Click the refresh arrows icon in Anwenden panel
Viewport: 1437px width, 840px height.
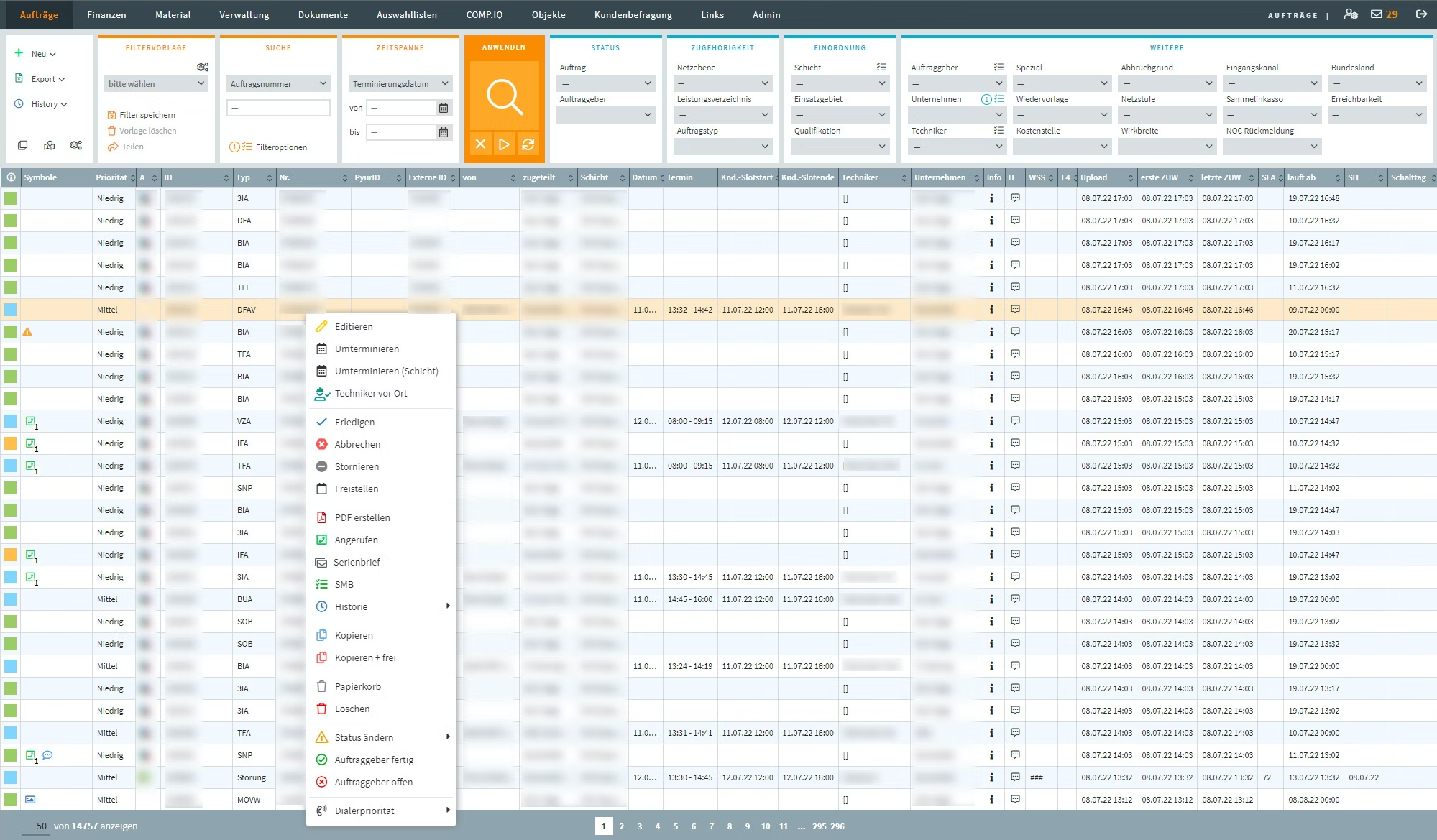click(528, 144)
